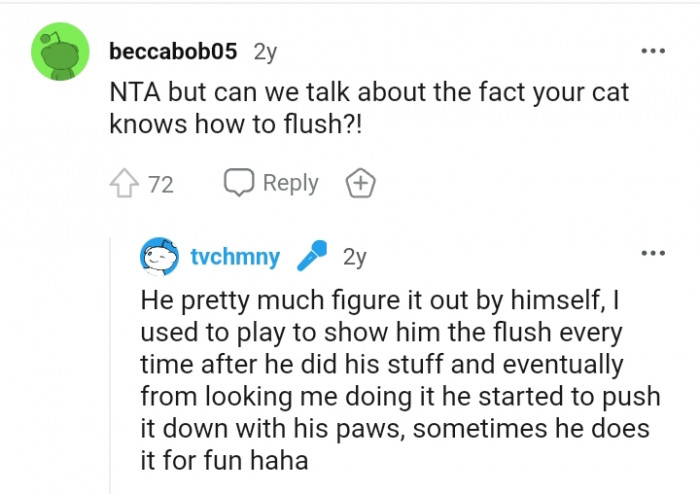
Task: Give an award with the plus icon
Action: pos(361,183)
